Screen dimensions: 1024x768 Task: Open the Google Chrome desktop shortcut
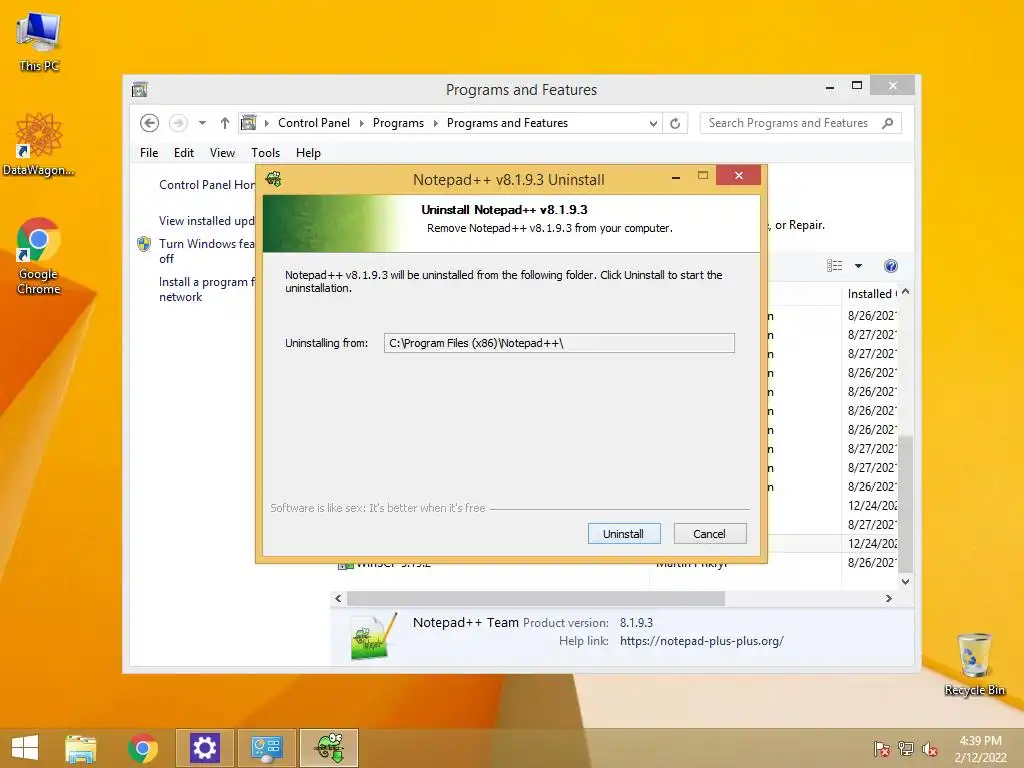[39, 256]
